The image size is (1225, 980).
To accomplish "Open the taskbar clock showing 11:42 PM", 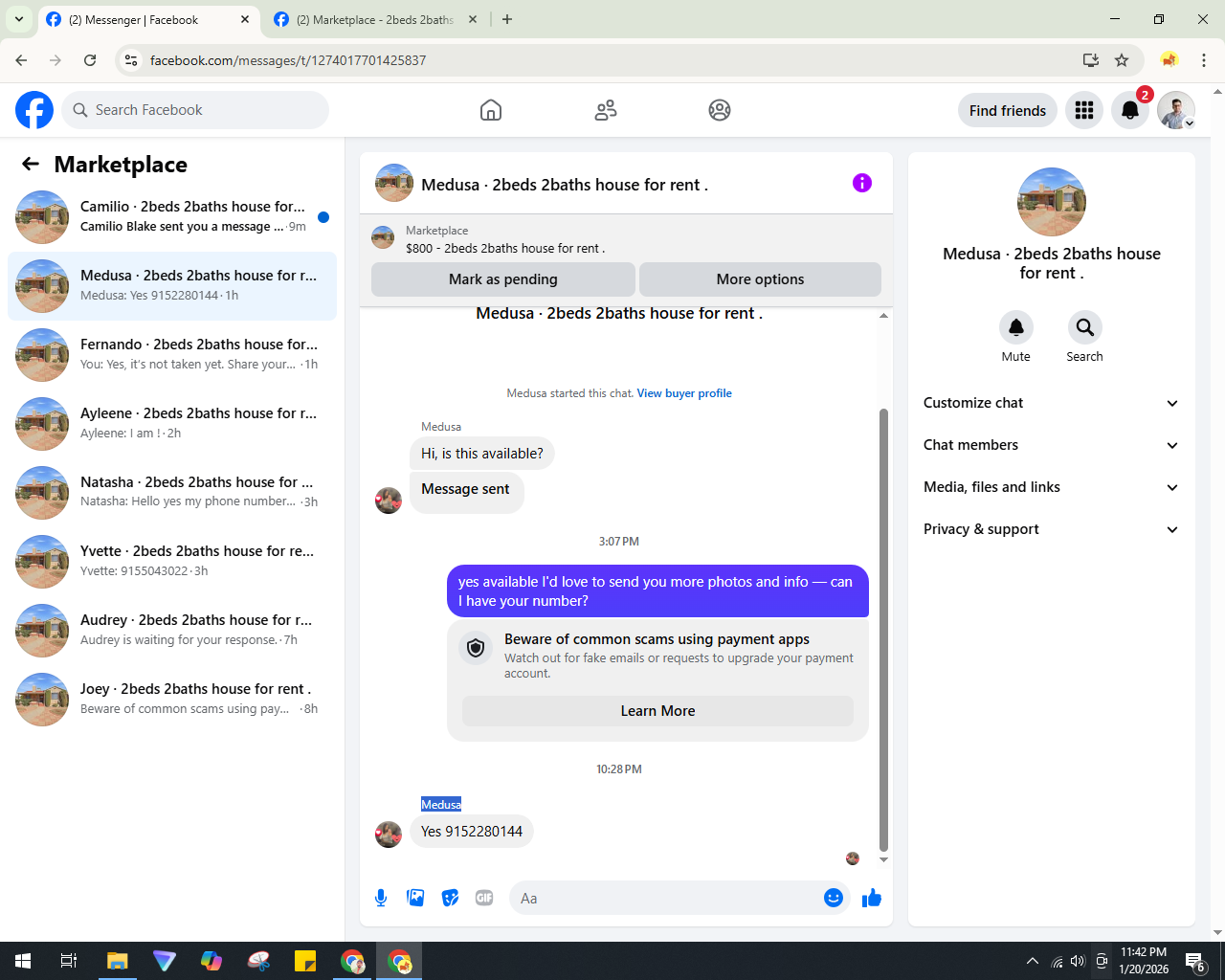I will click(x=1144, y=961).
